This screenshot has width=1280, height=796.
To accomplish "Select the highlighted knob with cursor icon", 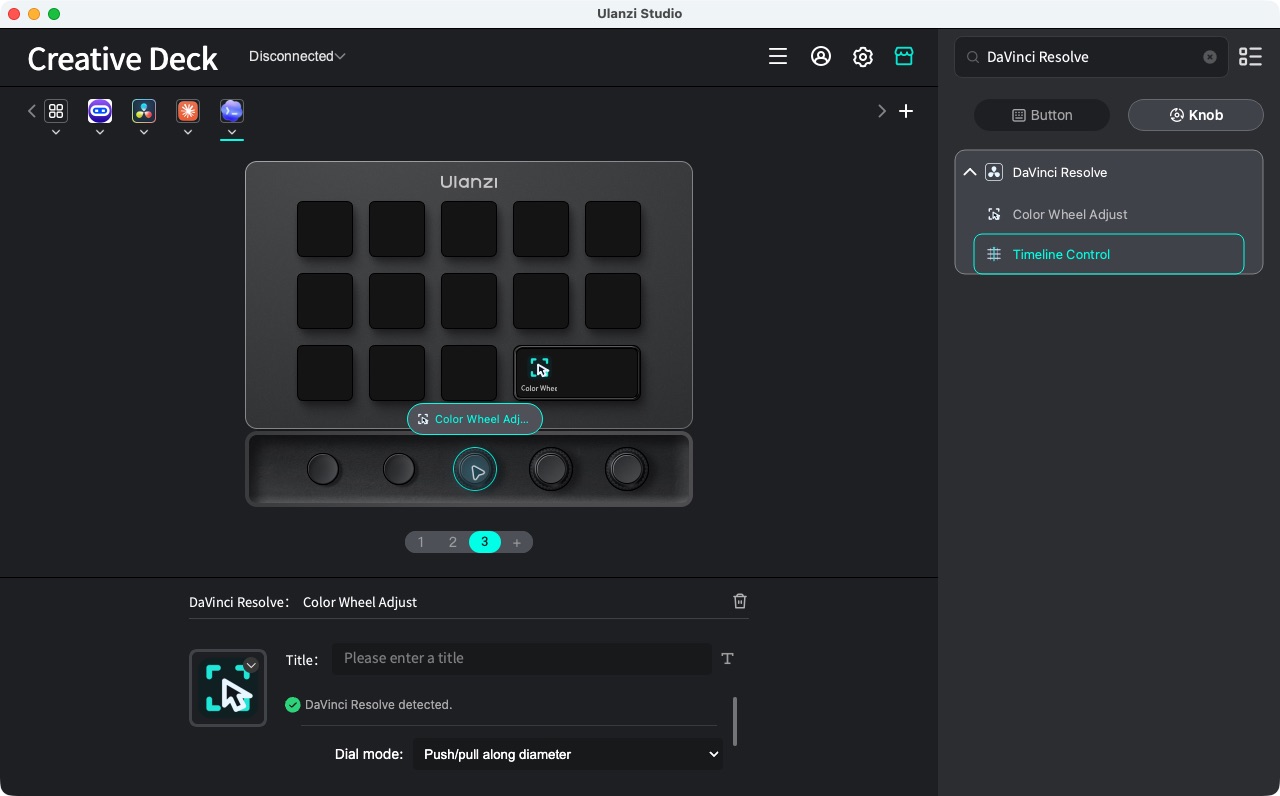I will 475,469.
